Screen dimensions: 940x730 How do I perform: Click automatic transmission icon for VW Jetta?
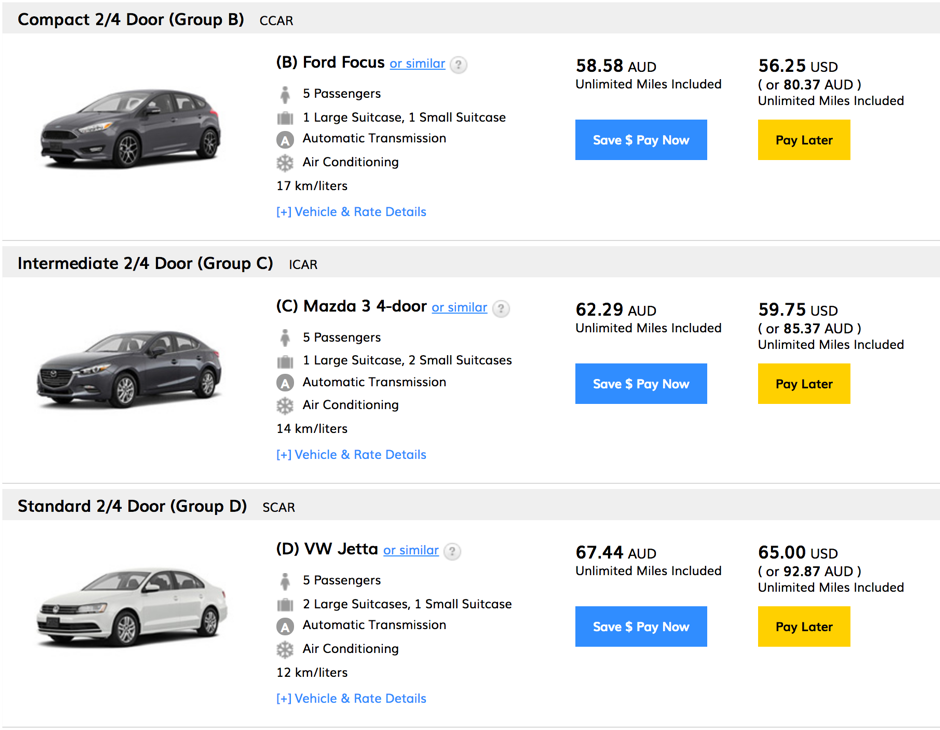click(285, 626)
